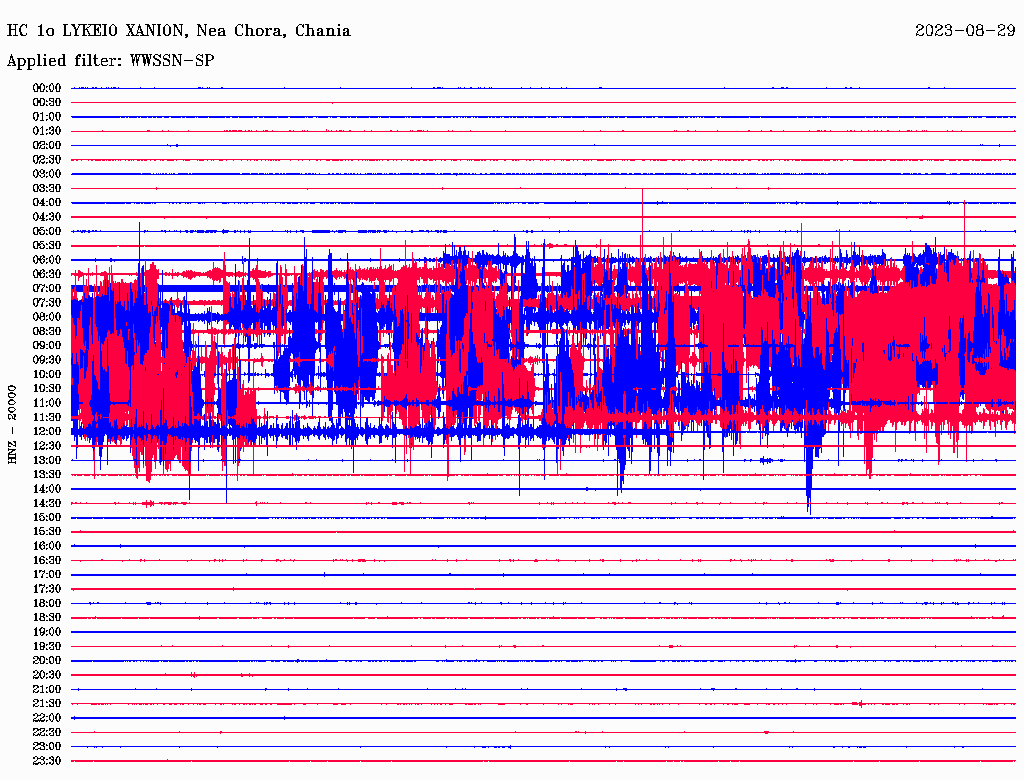The height and width of the screenshot is (780, 1024).
Task: Click the 00:00 time label
Action: tap(47, 88)
